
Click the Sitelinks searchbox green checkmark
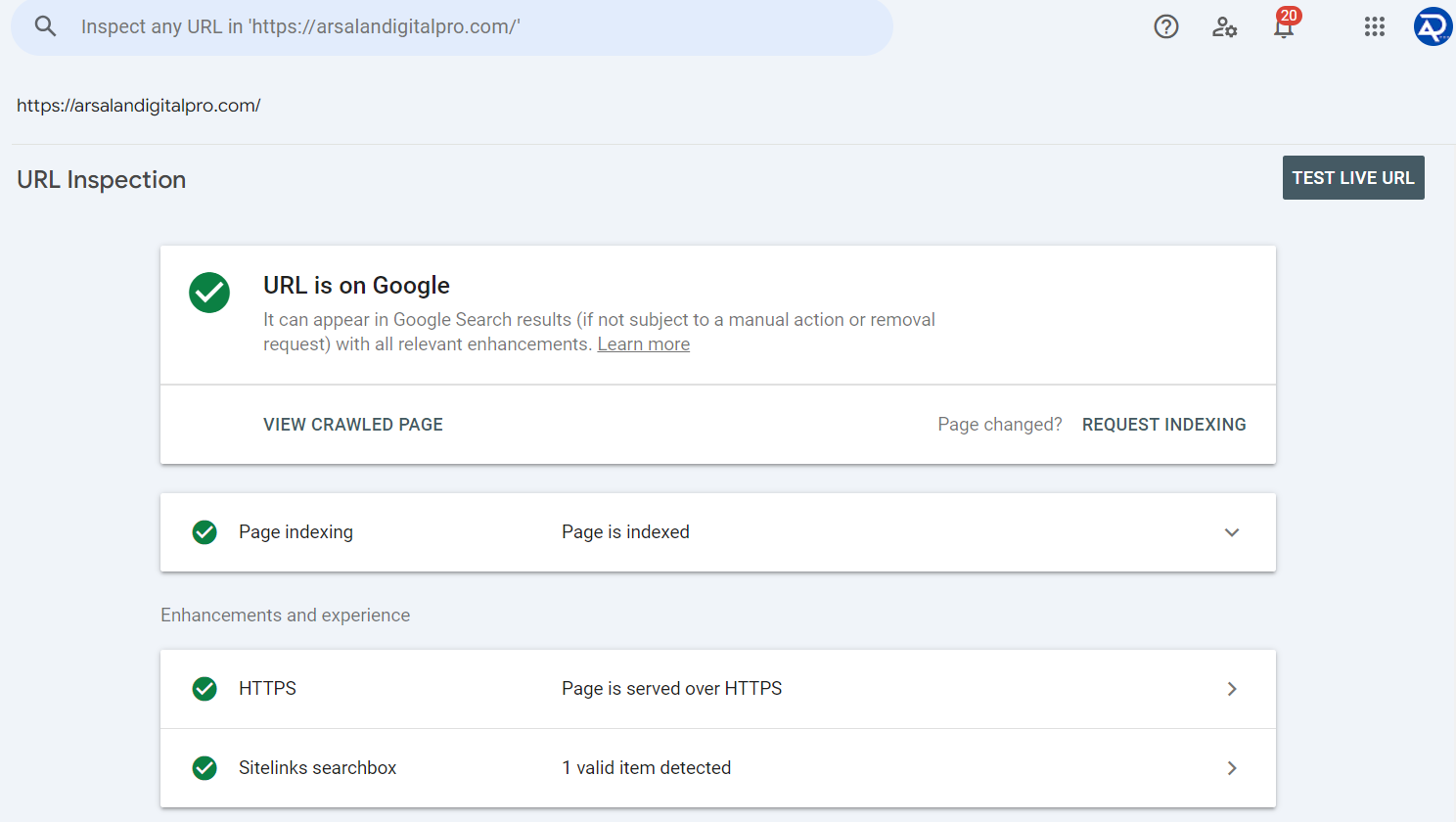(205, 768)
